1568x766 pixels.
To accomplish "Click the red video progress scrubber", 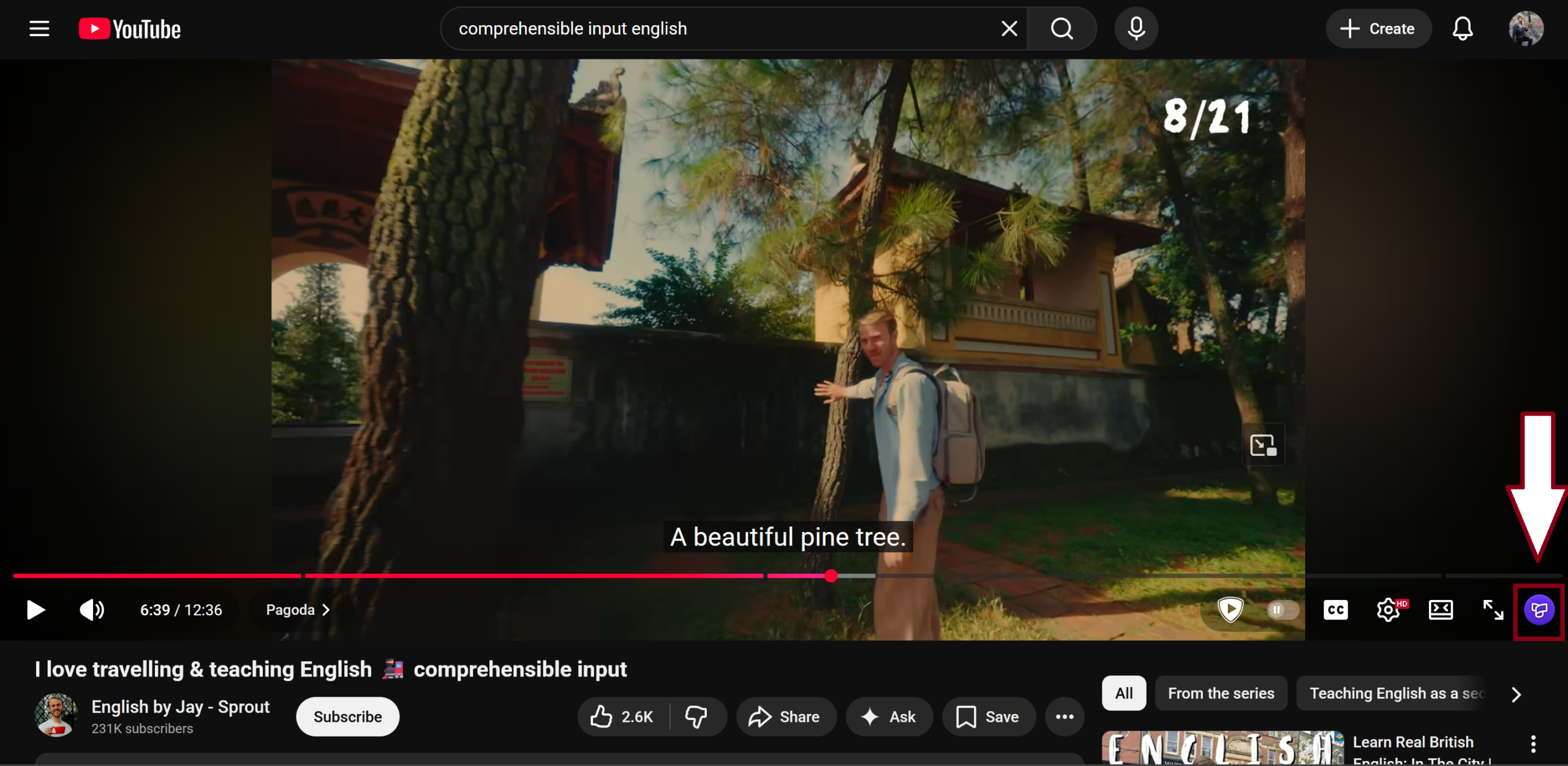I will [831, 575].
